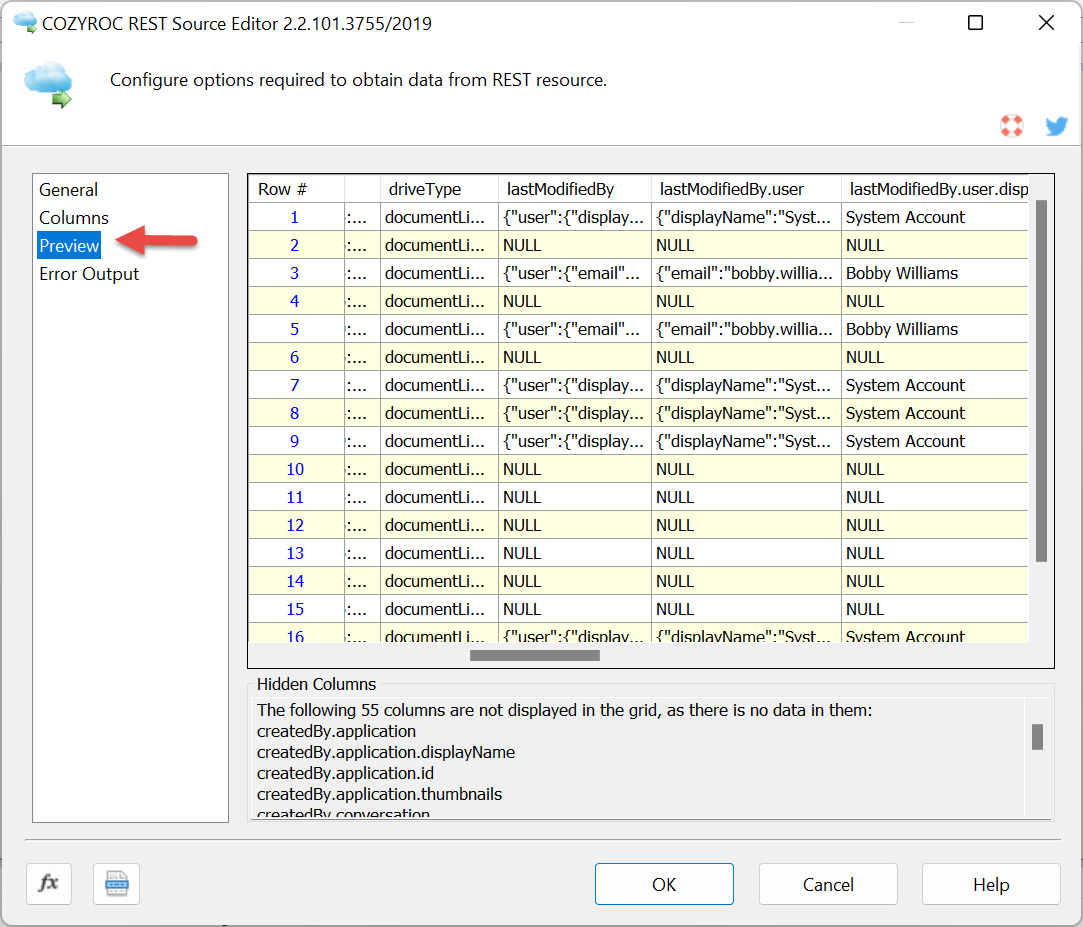Select row number 7 in grid
Viewport: 1083px width, 927px height.
[x=295, y=385]
